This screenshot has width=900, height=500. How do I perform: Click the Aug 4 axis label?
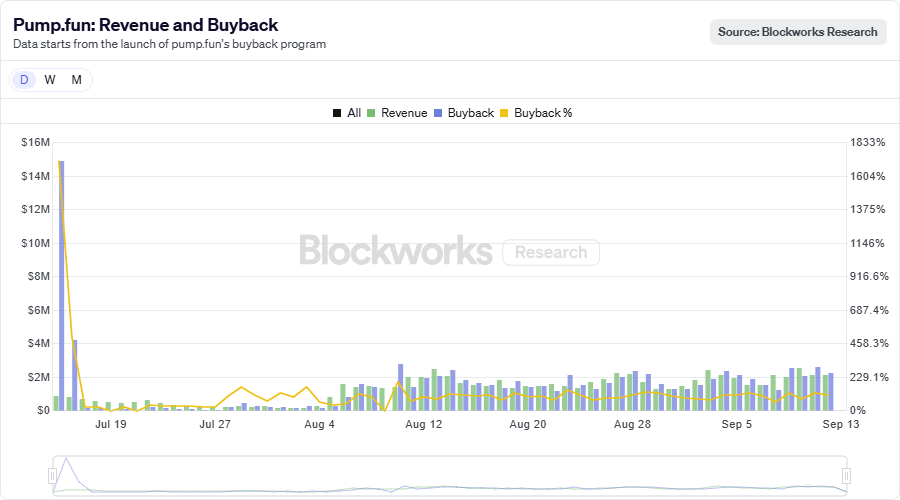319,424
